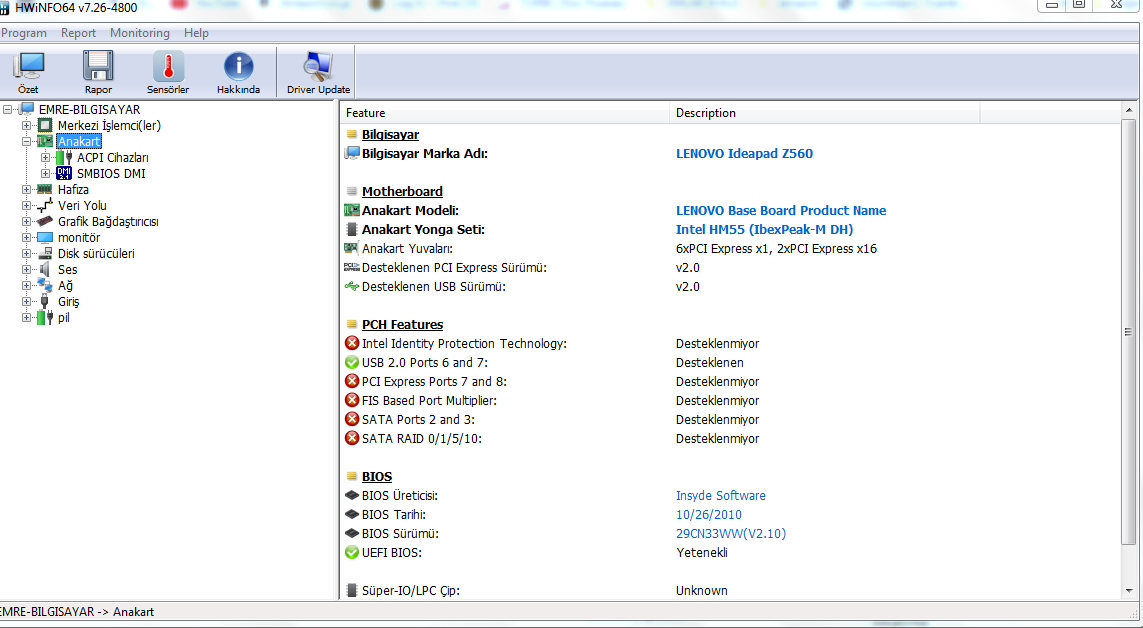Click the EMRE-BILGISAYAR computer icon in tree

[x=27, y=109]
